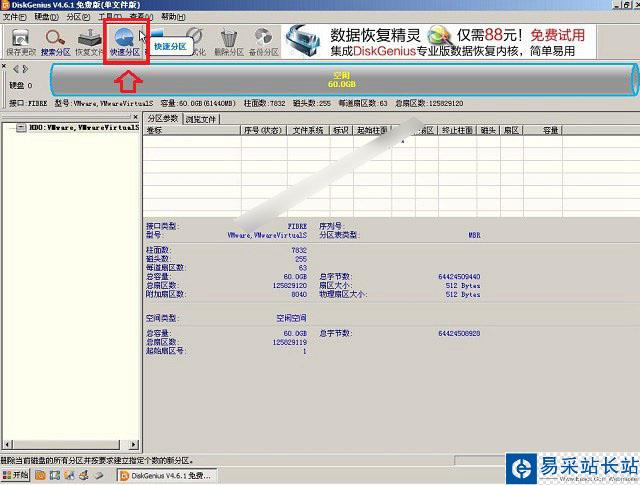Open the 搜索分区 search partition tool
640x485 pixels.
pos(55,42)
